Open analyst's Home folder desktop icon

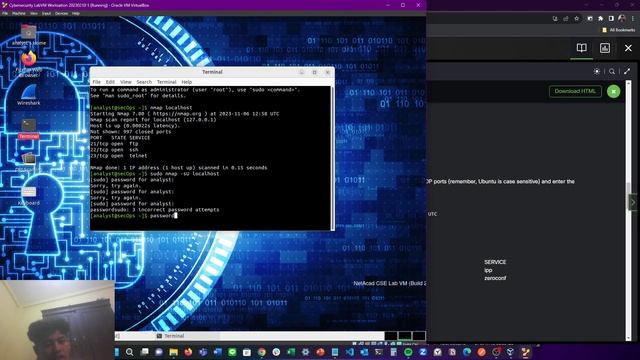coord(29,35)
